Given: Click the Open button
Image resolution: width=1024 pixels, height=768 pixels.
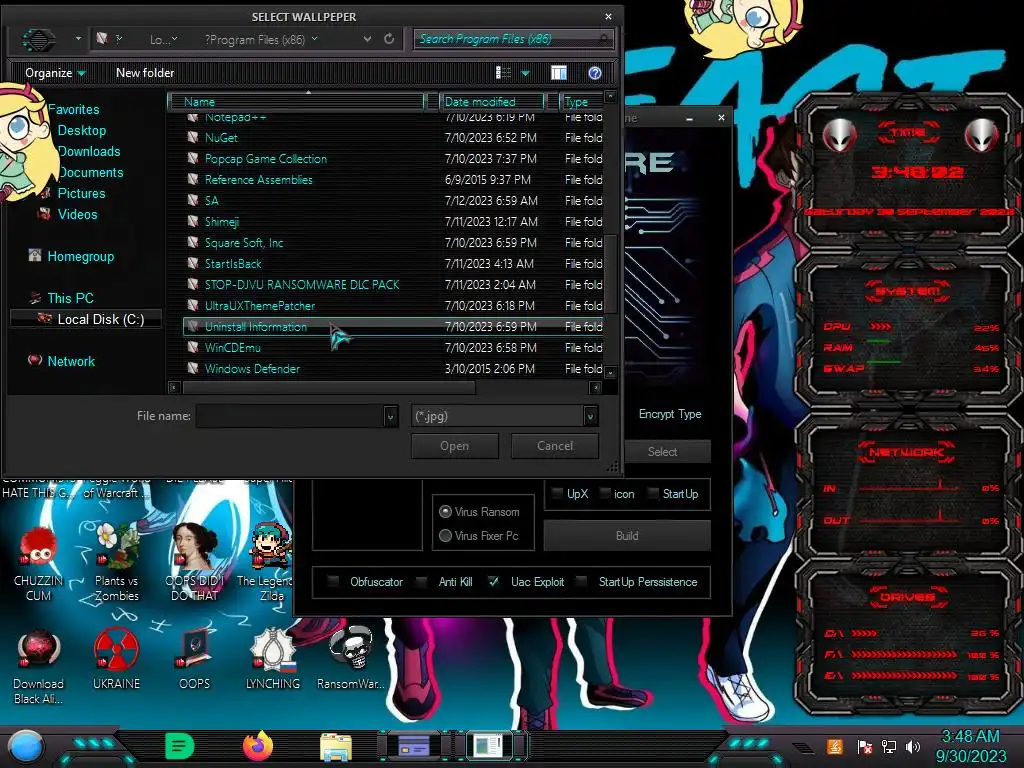Looking at the screenshot, I should point(455,446).
